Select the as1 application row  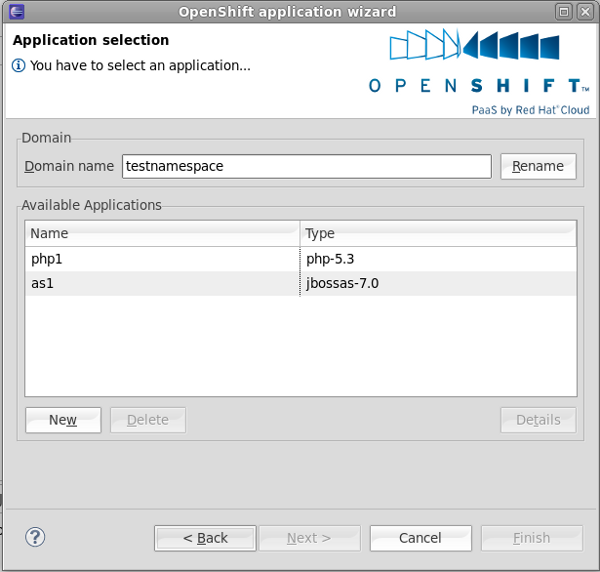301,284
